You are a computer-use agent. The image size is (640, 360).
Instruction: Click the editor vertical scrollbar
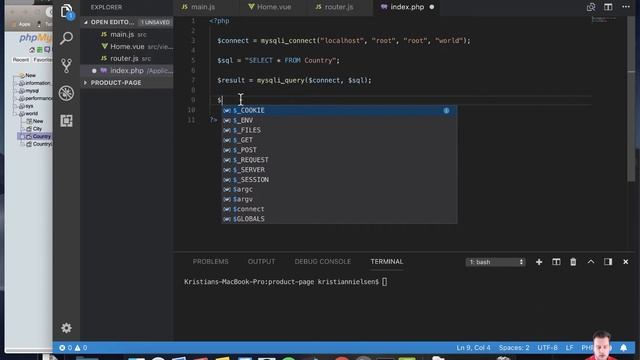[631, 98]
